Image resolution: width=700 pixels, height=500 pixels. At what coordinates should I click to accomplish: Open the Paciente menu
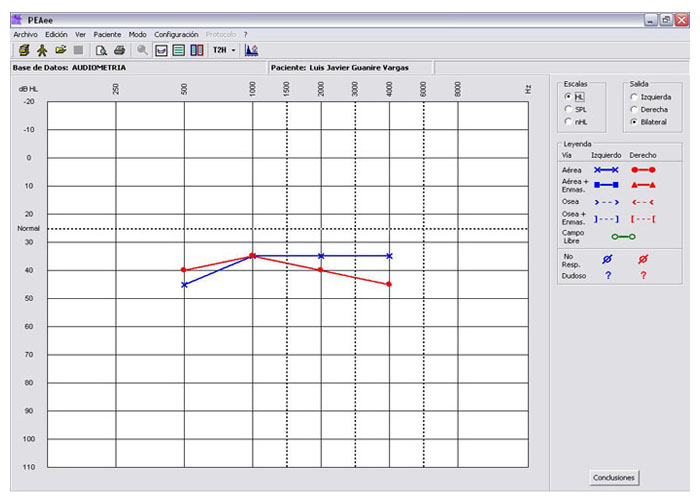pyautogui.click(x=107, y=34)
